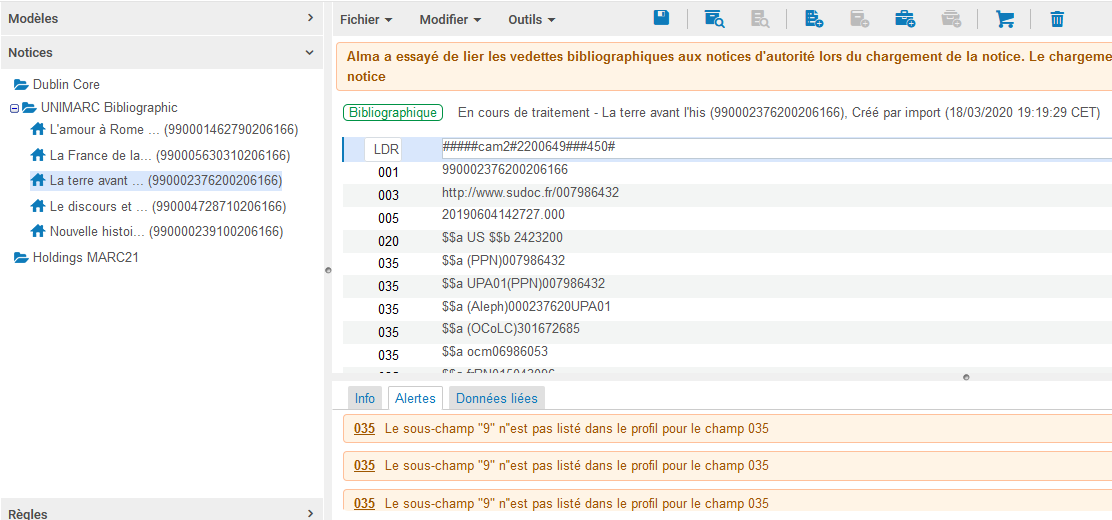Click the blue record search magnifier icon

point(714,18)
